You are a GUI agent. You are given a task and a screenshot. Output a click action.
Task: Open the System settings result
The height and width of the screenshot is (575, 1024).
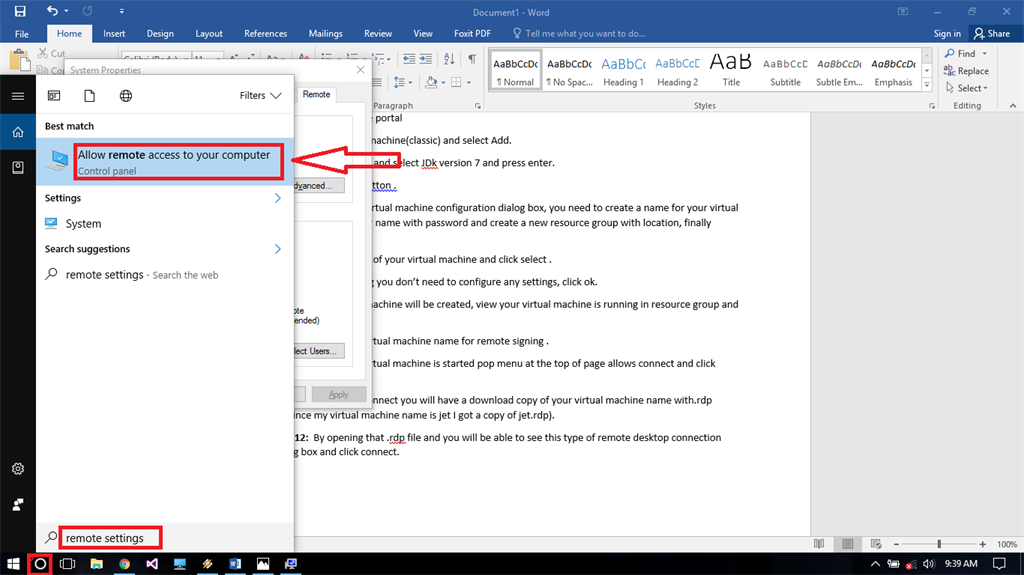165,223
